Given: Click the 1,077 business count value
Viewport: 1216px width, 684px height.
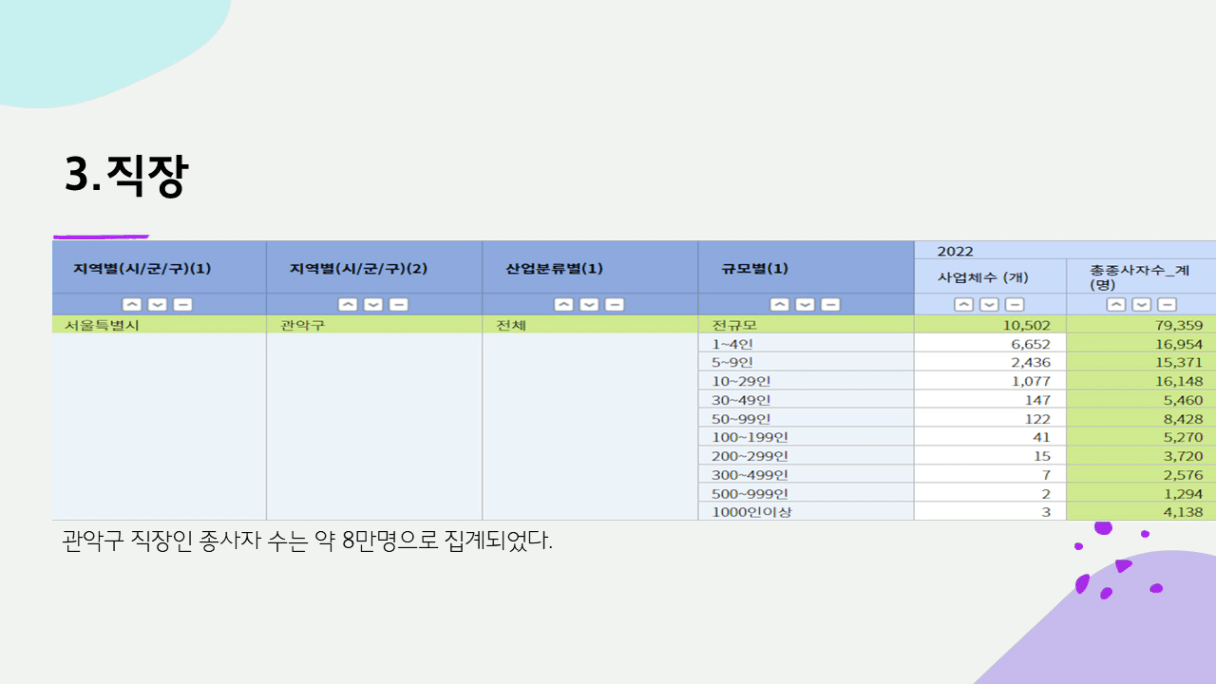Looking at the screenshot, I should 1030,381.
